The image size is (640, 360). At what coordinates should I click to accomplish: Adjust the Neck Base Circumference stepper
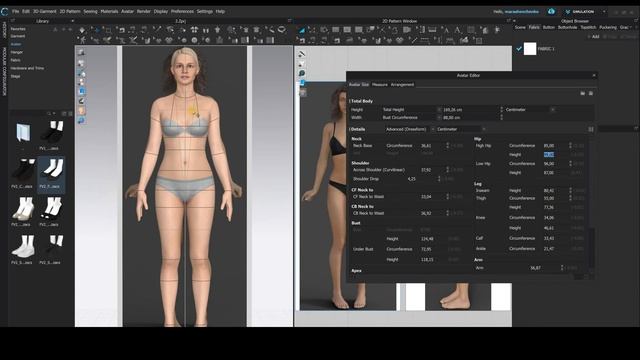[x=448, y=145]
